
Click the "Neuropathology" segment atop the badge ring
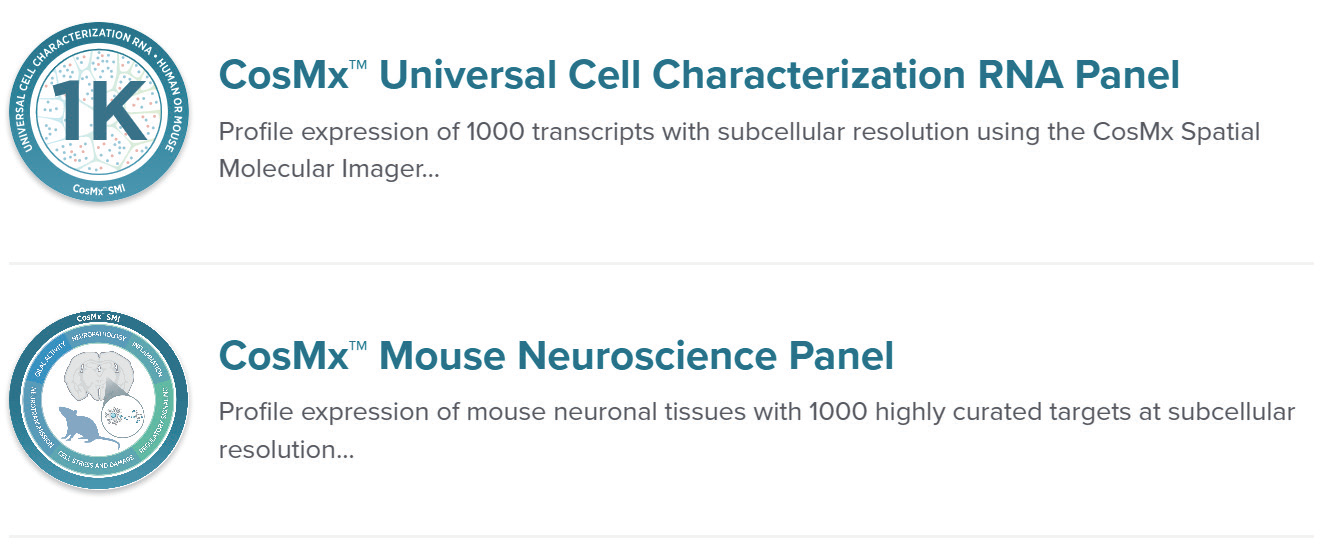98,337
